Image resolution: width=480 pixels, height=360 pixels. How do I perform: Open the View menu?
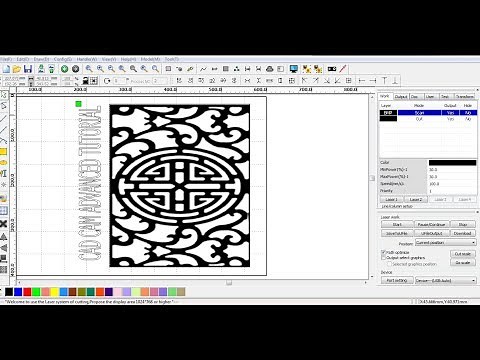coord(109,59)
